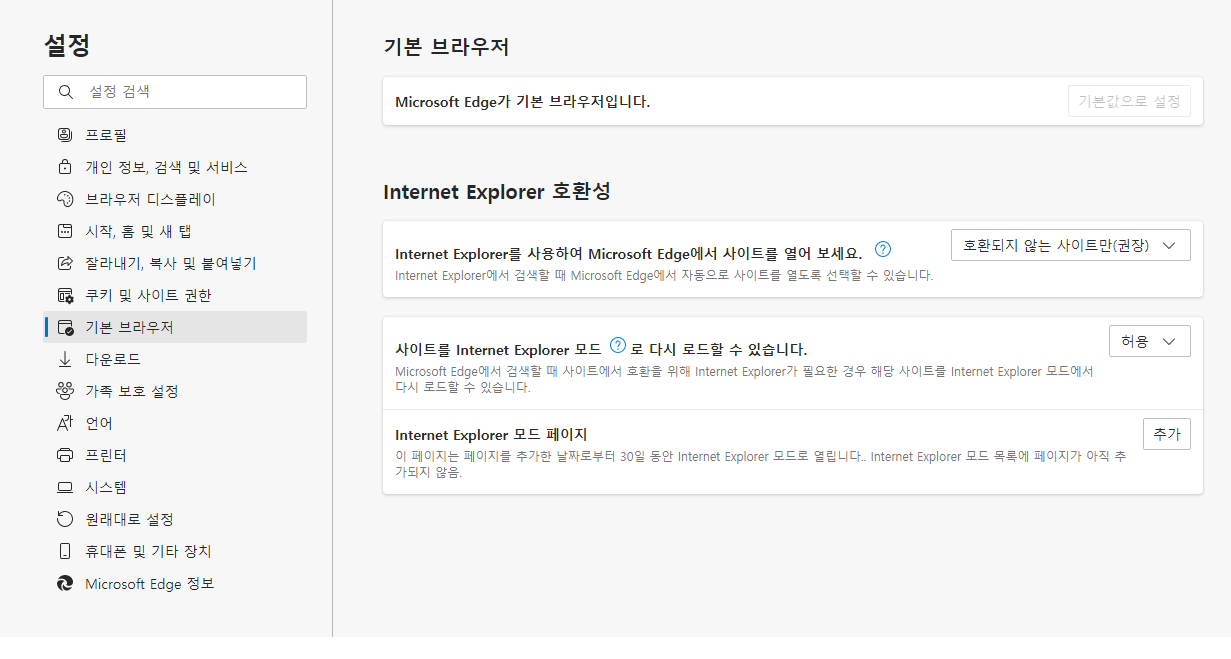1231x659 pixels.
Task: Open the 허용 dropdown
Action: tap(1149, 341)
